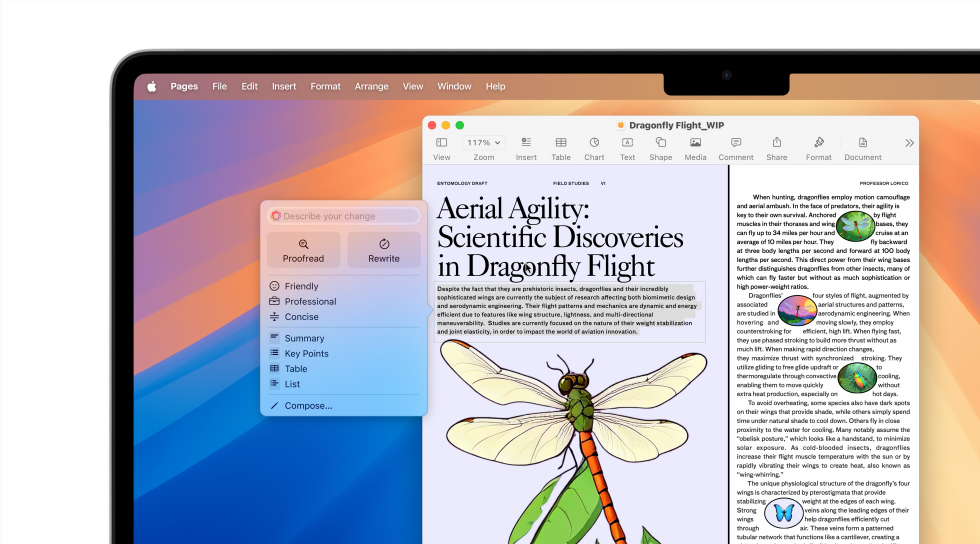This screenshot has height=544, width=980.
Task: Click the green dragonfly inline image
Action: [x=854, y=226]
